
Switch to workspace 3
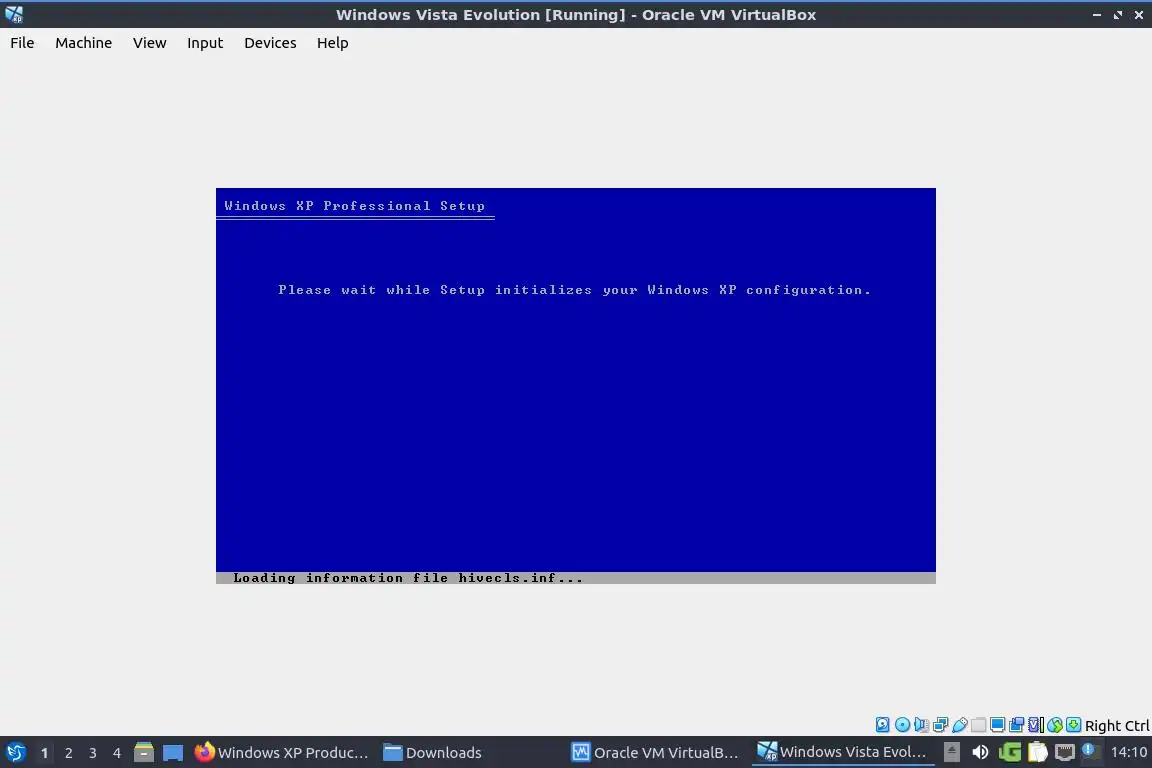pyautogui.click(x=93, y=753)
